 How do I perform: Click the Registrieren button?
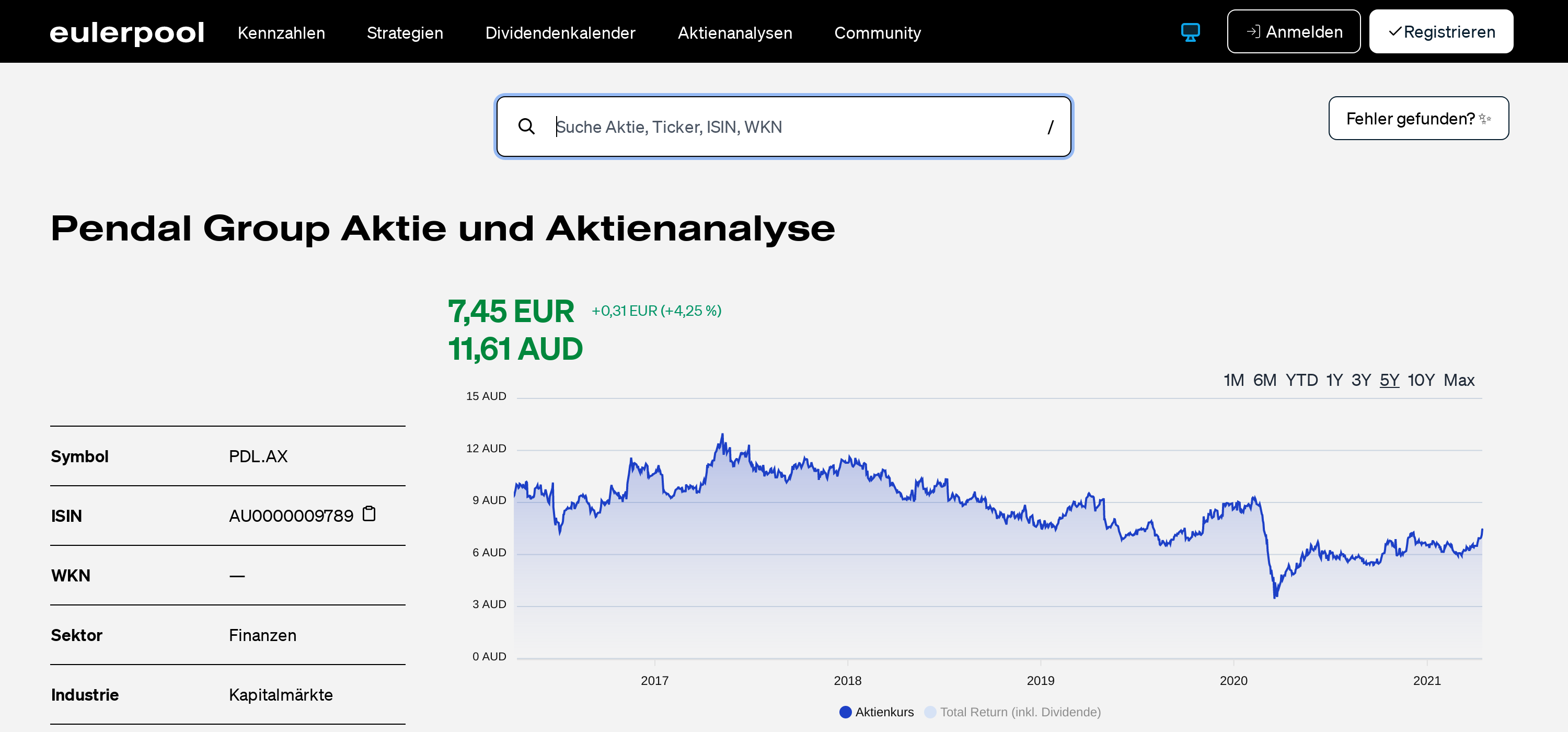[1441, 32]
